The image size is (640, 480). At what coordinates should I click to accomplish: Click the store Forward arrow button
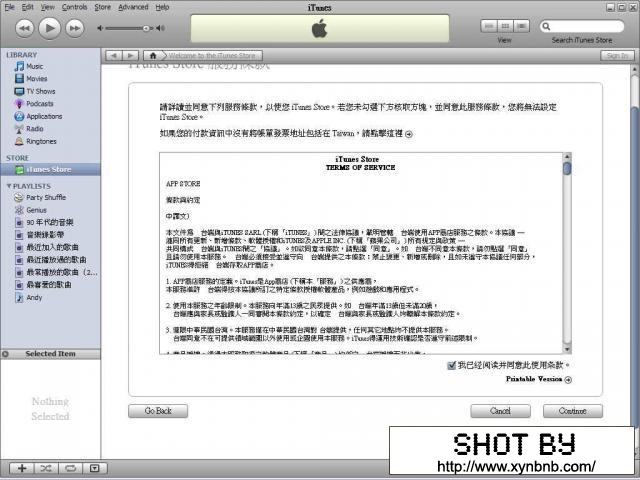130,56
